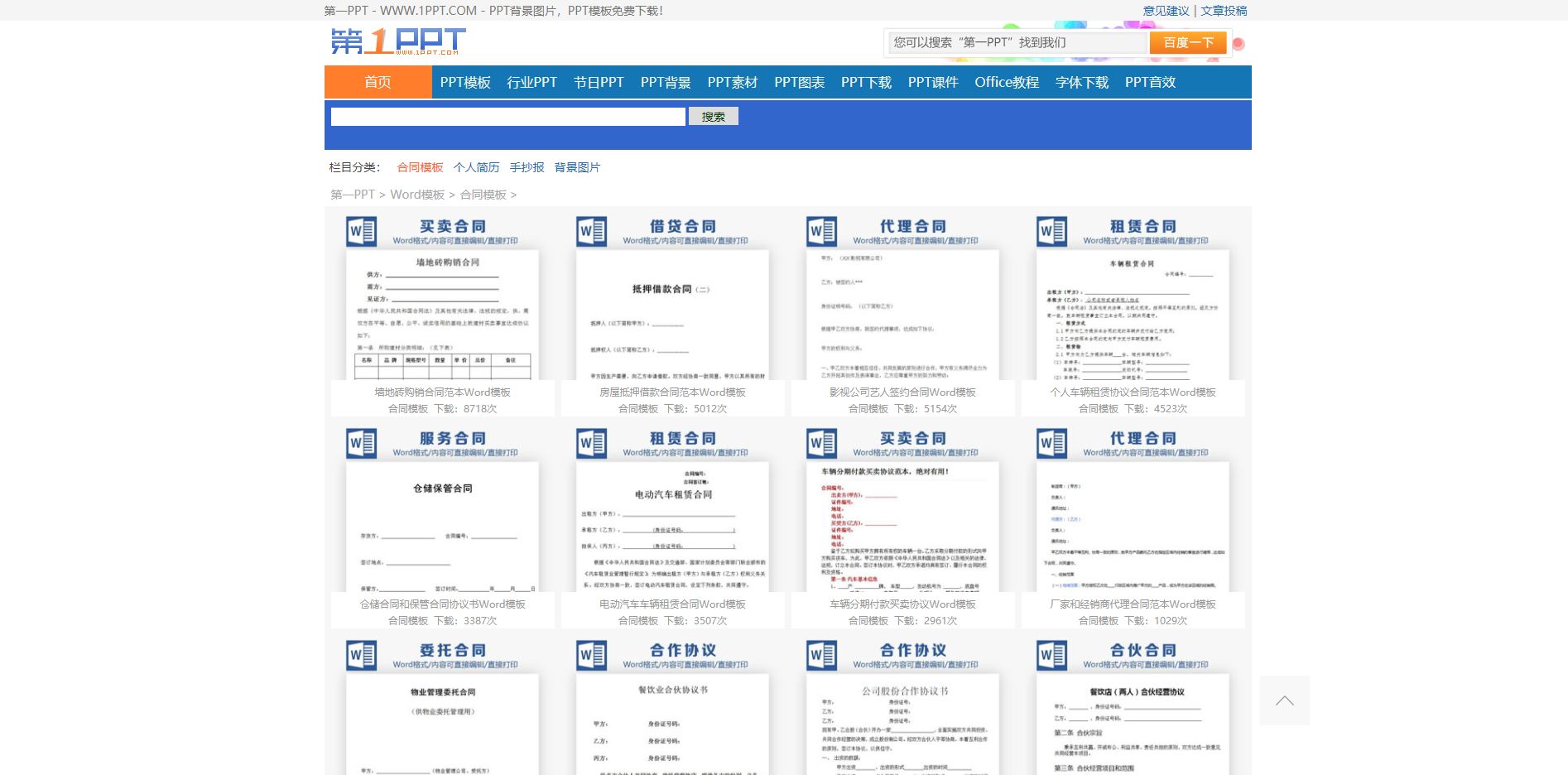This screenshot has height=775, width=1568.
Task: Click the 百度一下 button
Action: pyautogui.click(x=1188, y=42)
